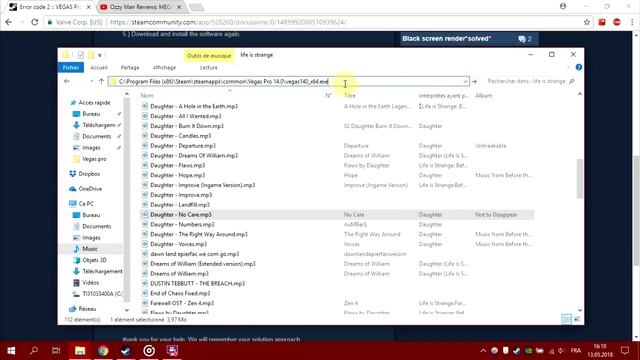This screenshot has height=360, width=640.
Task: Click the Windows Start button
Action: pyautogui.click(x=11, y=351)
